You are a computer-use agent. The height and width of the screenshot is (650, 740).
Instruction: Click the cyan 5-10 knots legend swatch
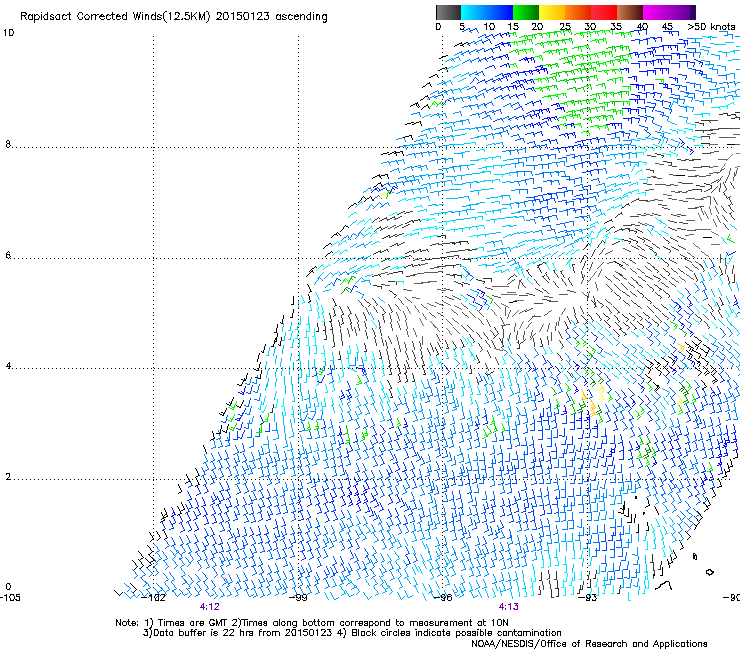coord(474,12)
